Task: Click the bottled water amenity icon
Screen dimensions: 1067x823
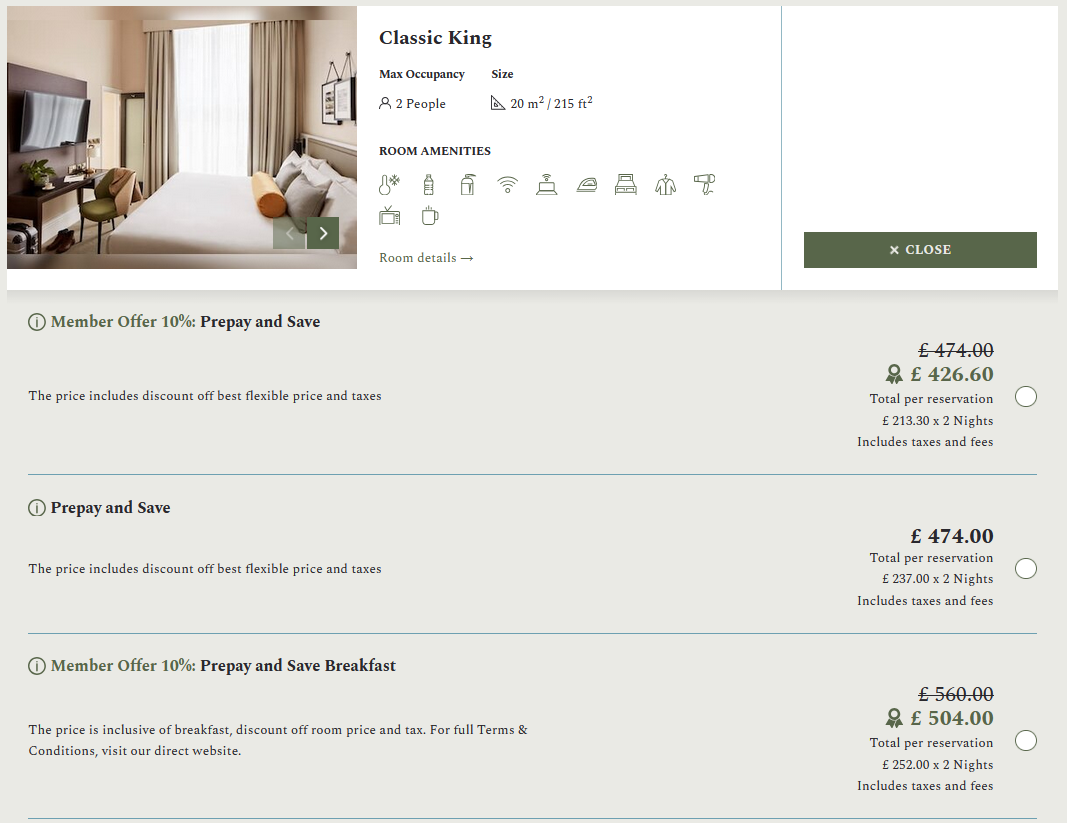Action: [x=429, y=184]
